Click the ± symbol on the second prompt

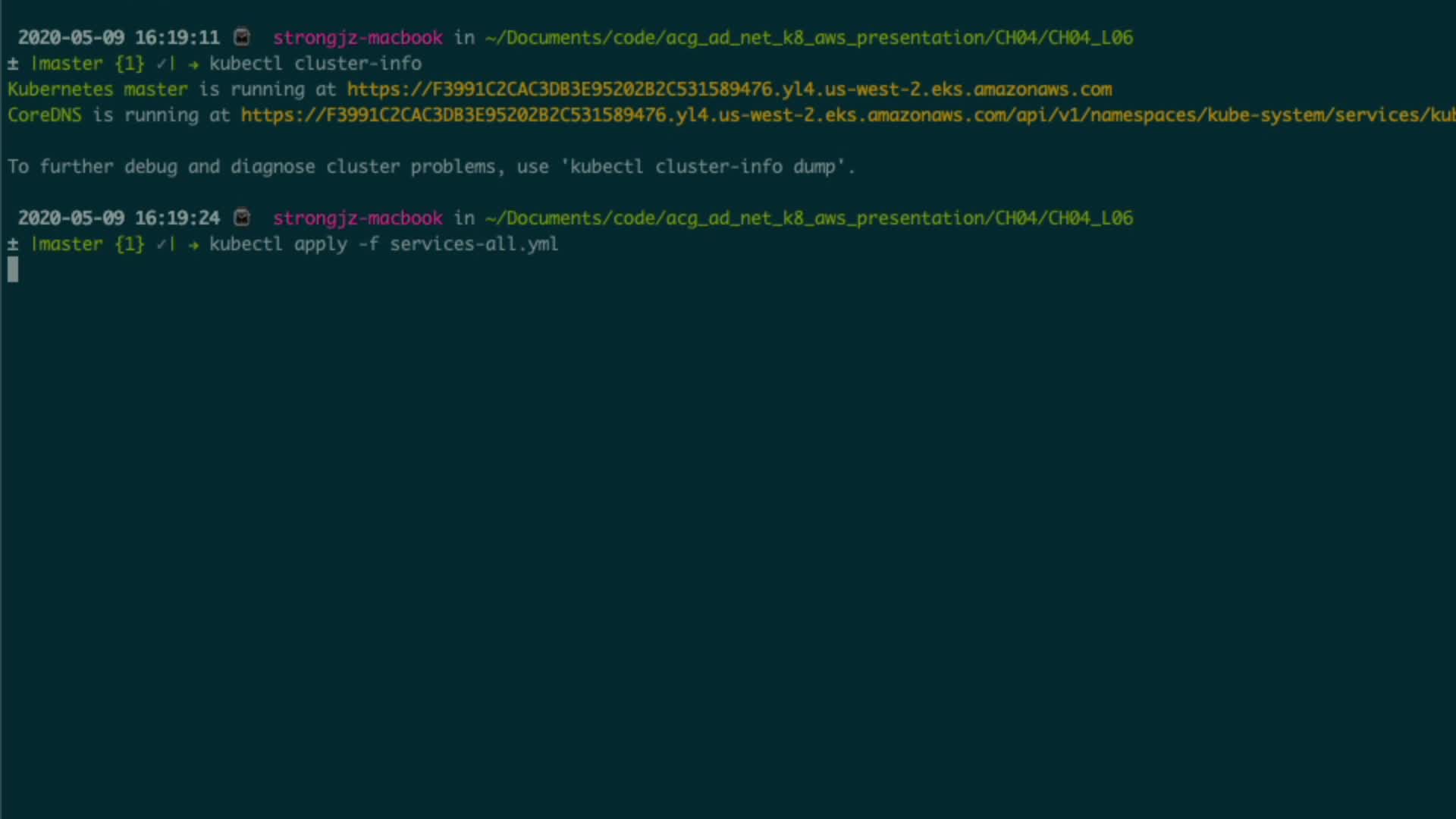(13, 244)
